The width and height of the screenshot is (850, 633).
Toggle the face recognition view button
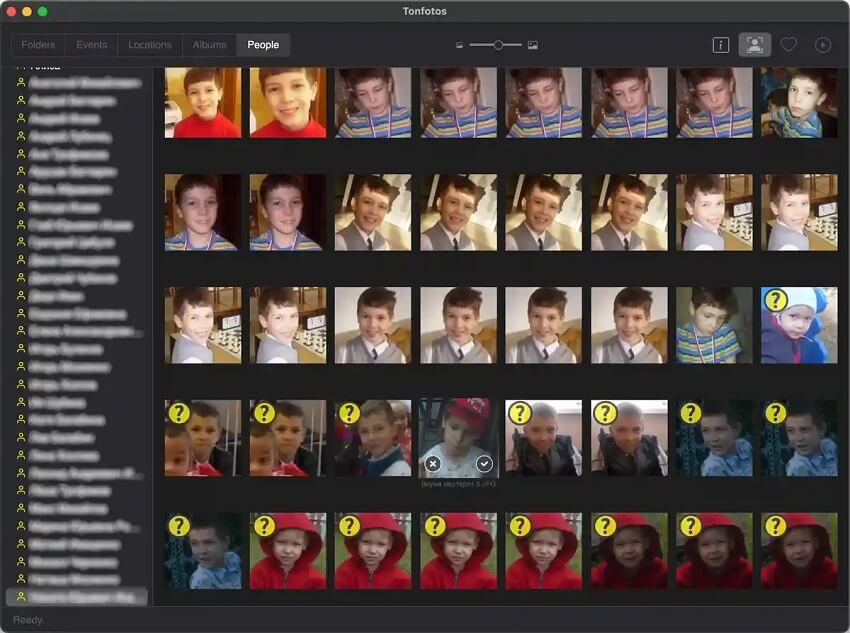(x=754, y=45)
